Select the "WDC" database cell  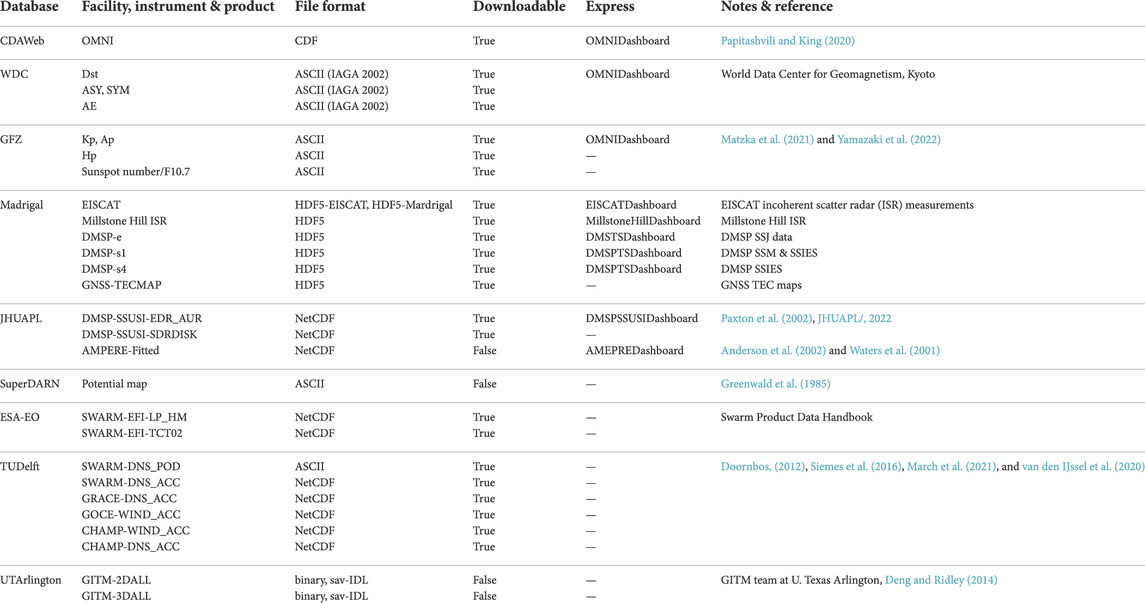(x=15, y=74)
